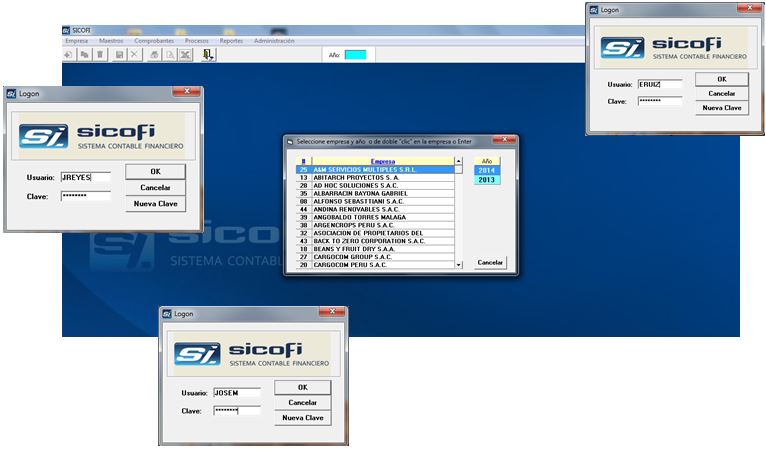Click the Cancel X toolbar icon
Screen dimensions: 766x449
pos(134,55)
